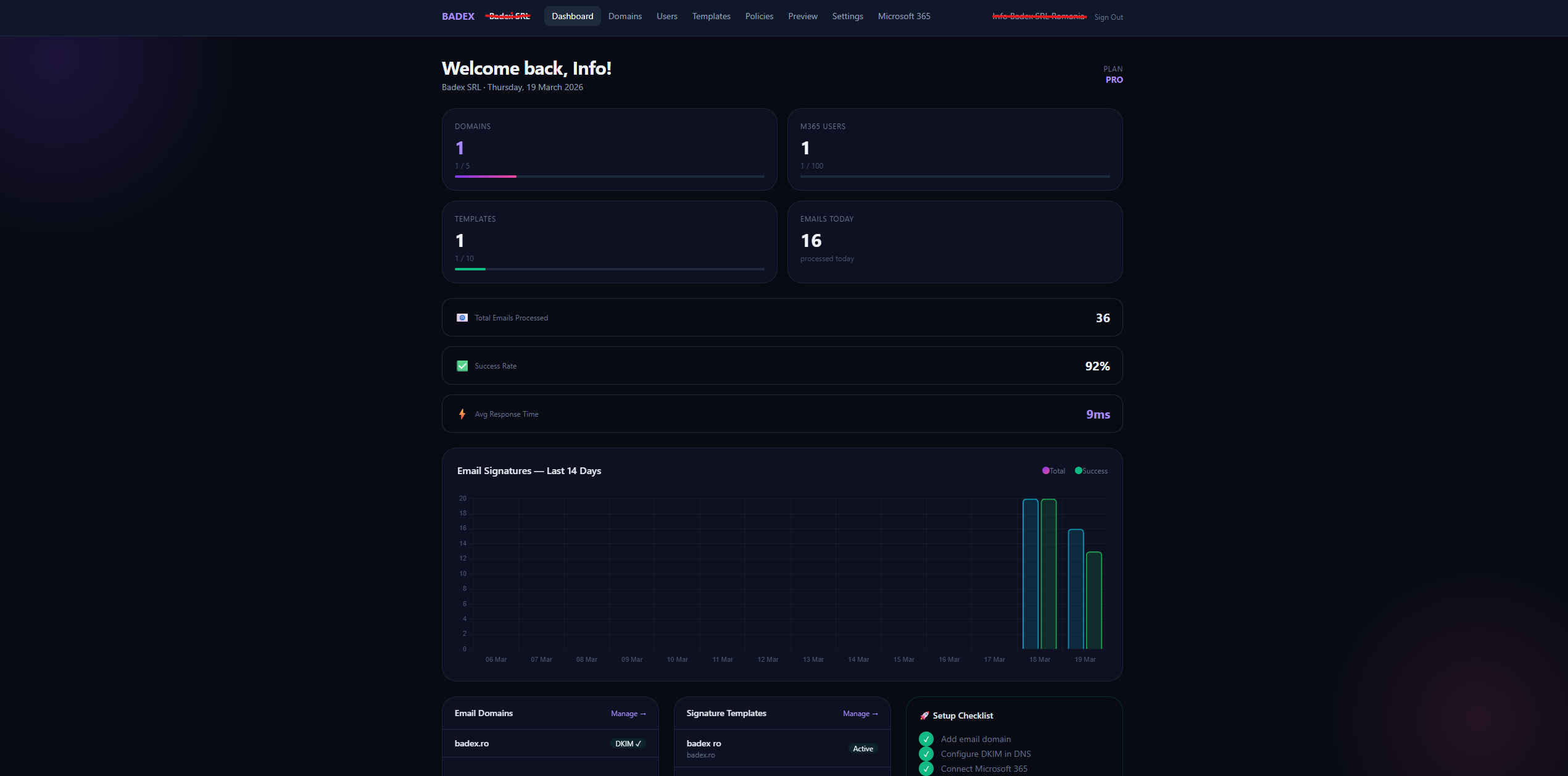The height and width of the screenshot is (776, 1568).
Task: Click the Success Rate green check icon
Action: [462, 366]
